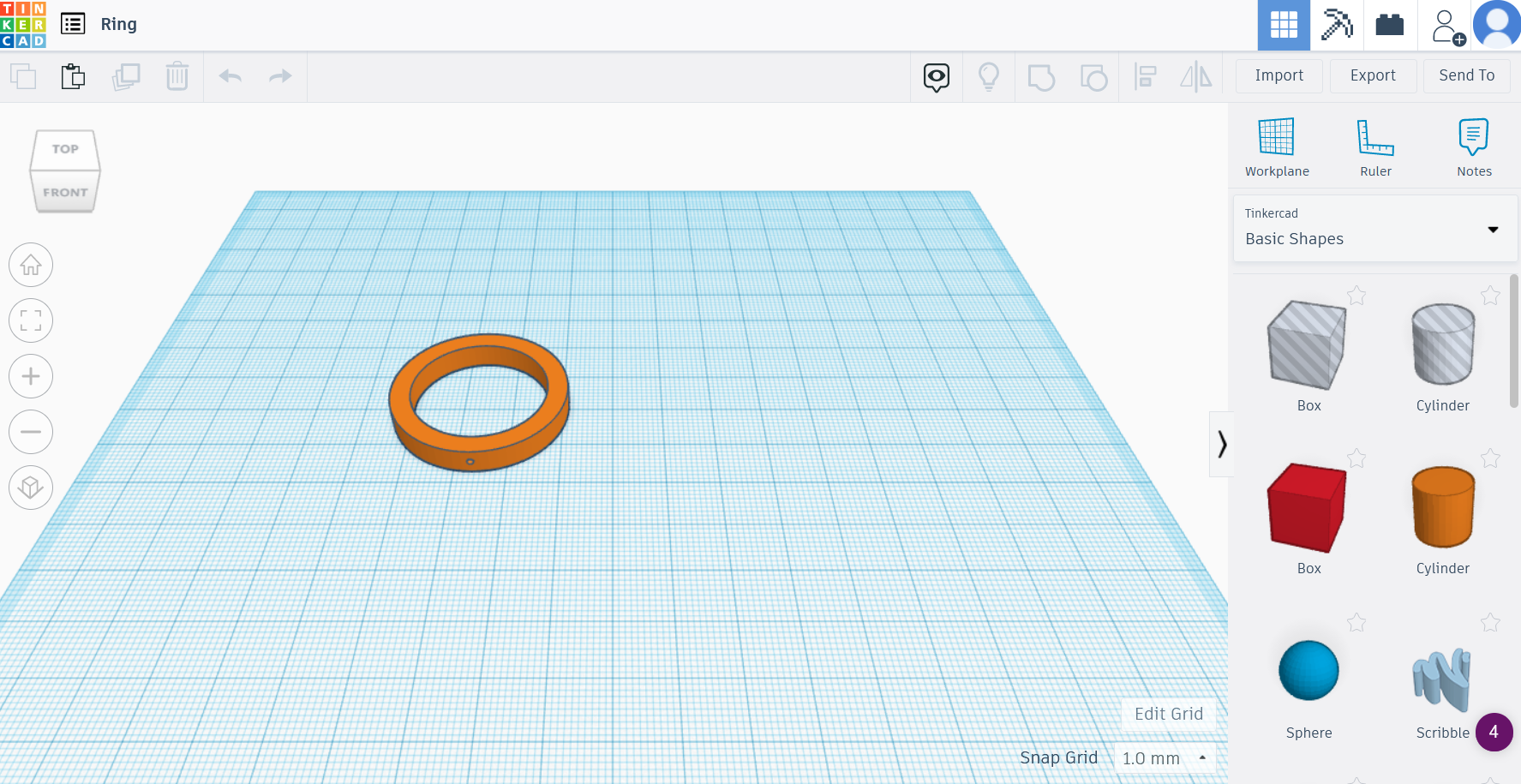Delete the selected shape with trash icon
This screenshot has height=784, width=1521.
coord(177,76)
